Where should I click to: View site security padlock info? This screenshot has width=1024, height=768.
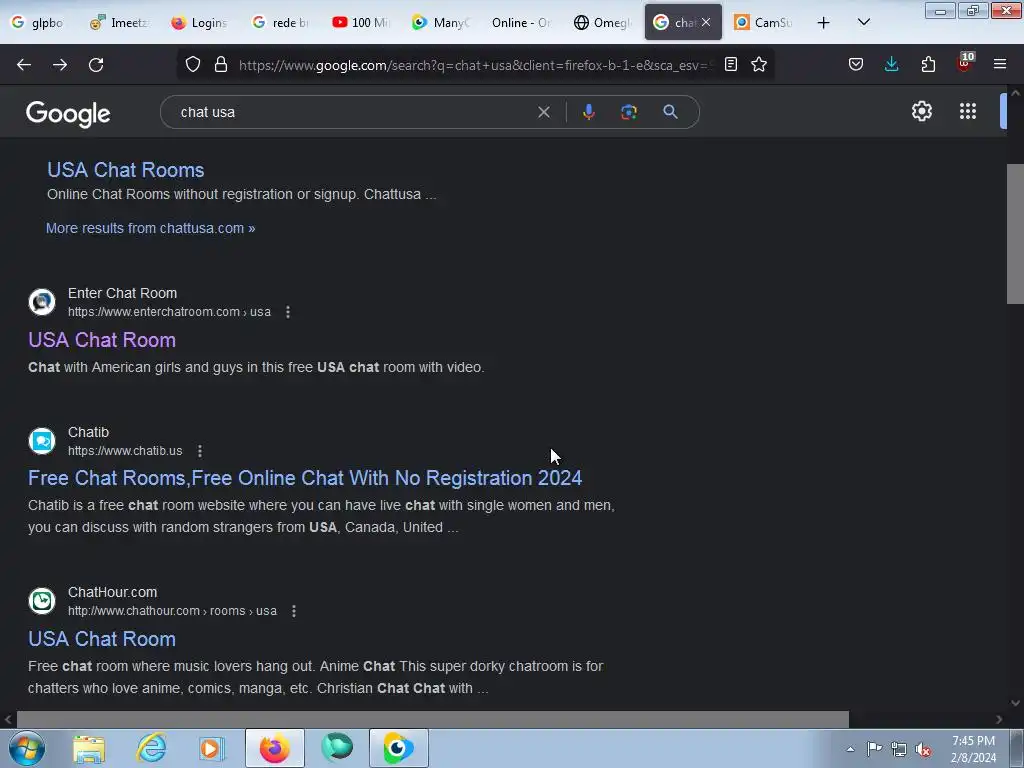click(221, 65)
